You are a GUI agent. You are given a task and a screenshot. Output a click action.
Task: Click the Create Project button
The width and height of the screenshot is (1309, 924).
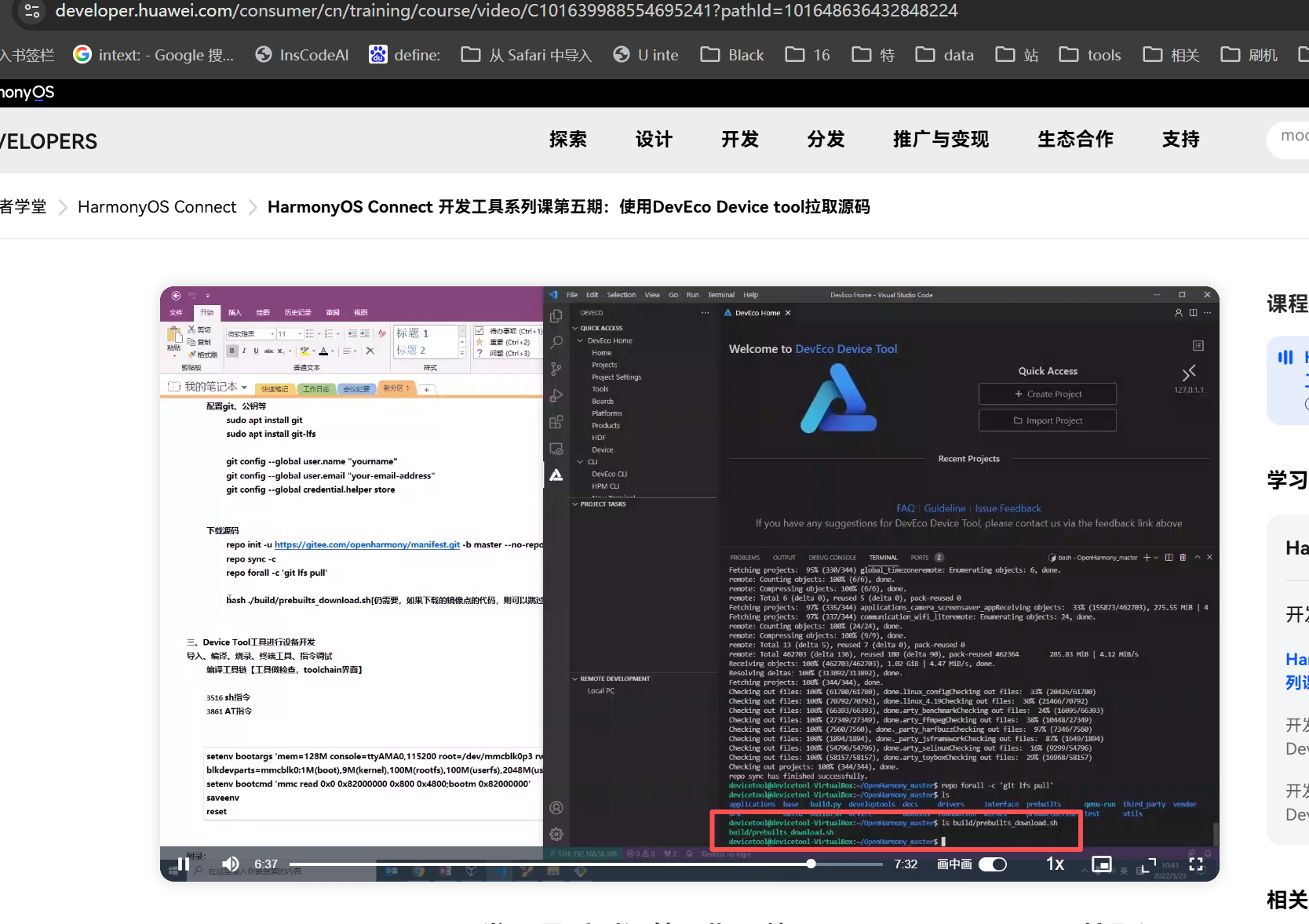click(x=1047, y=394)
